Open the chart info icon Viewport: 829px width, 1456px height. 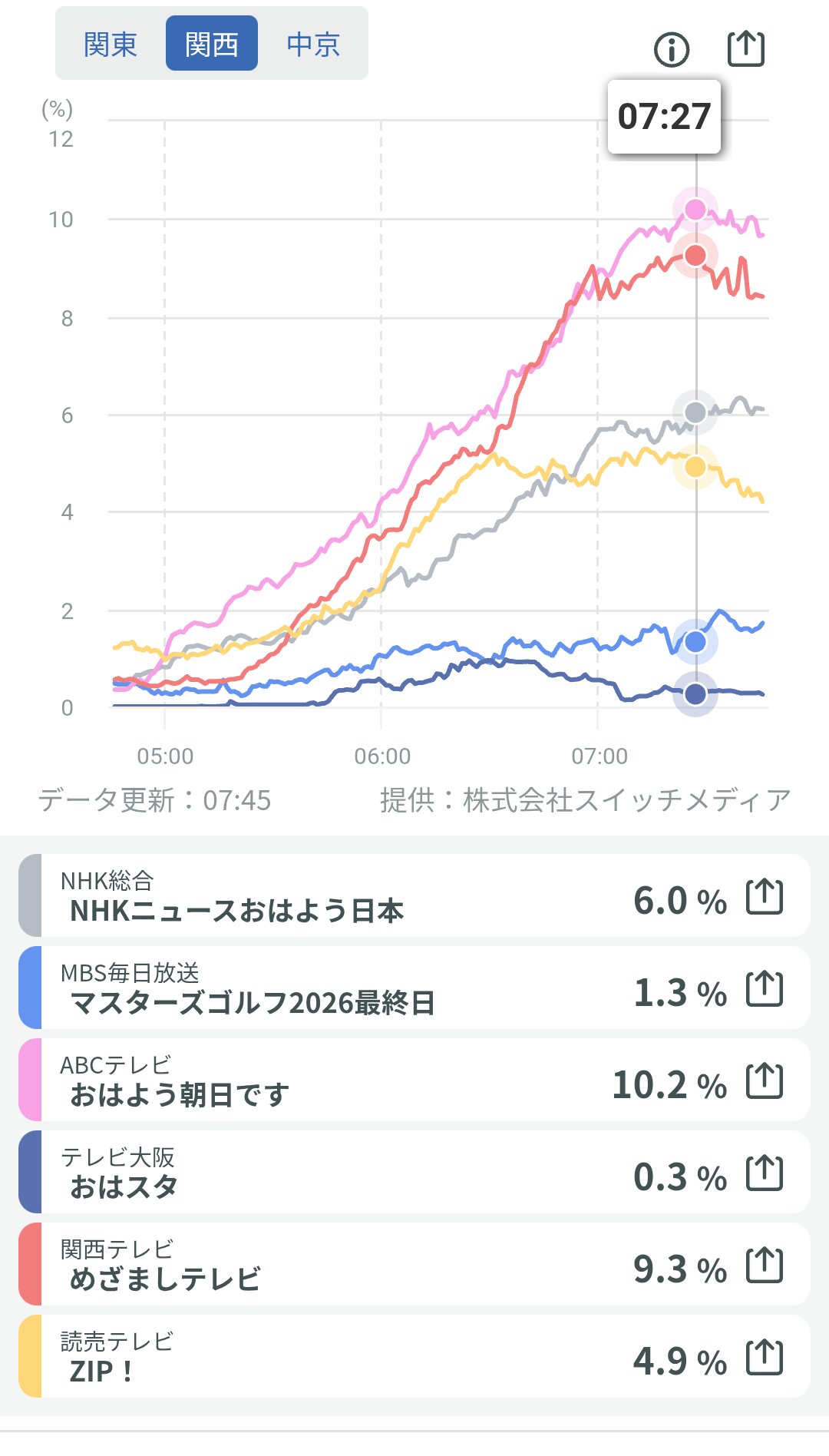(672, 50)
